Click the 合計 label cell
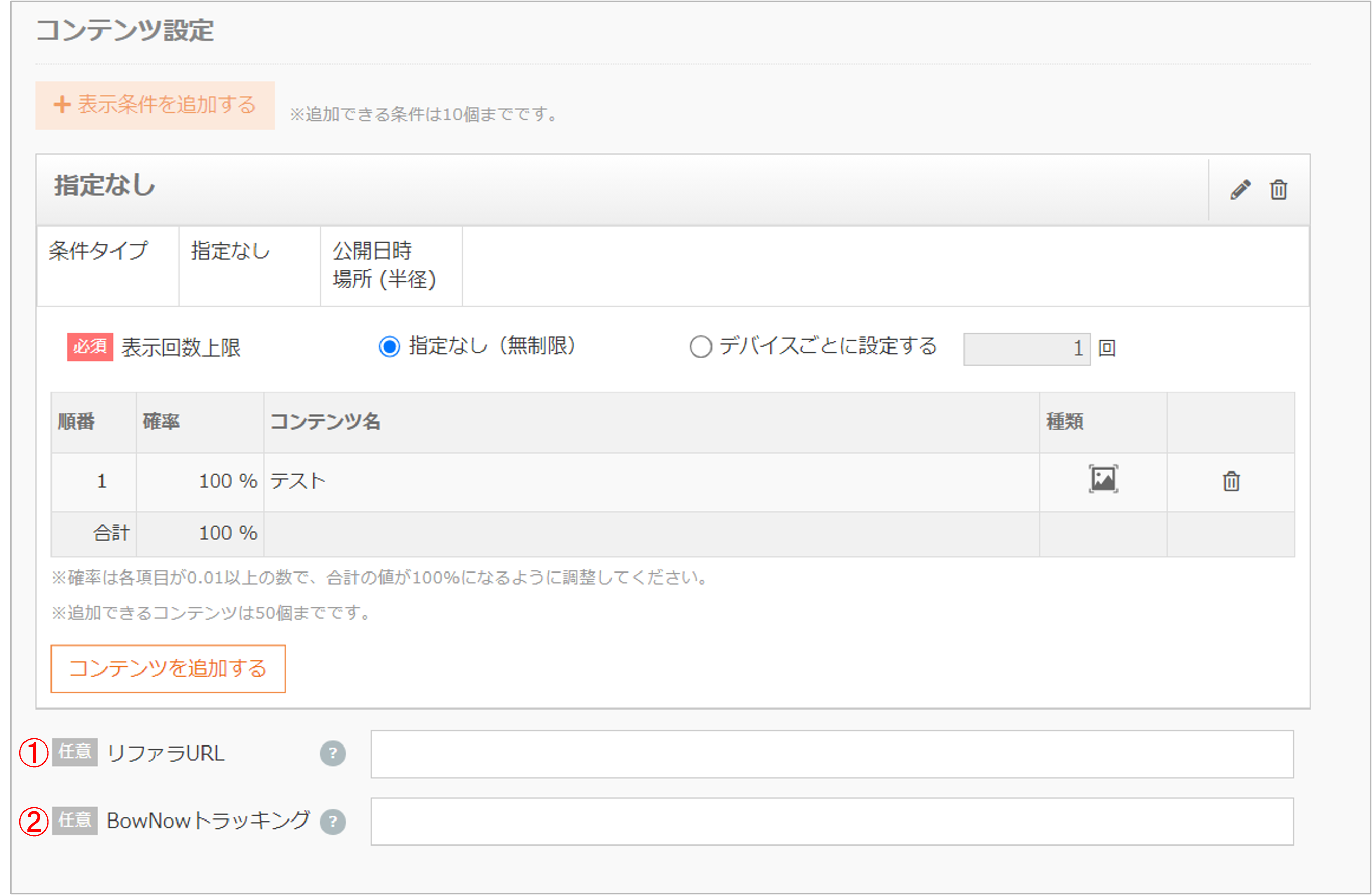Screen dimensions: 1372x895 pos(94,534)
